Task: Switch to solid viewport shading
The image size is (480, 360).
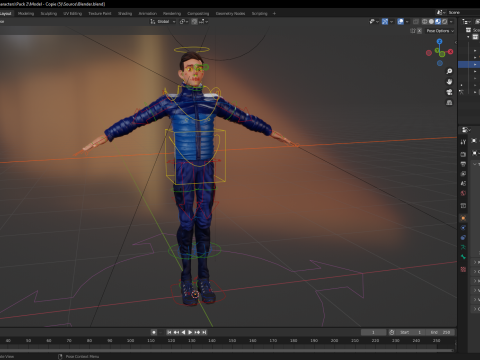Action: pos(431,22)
